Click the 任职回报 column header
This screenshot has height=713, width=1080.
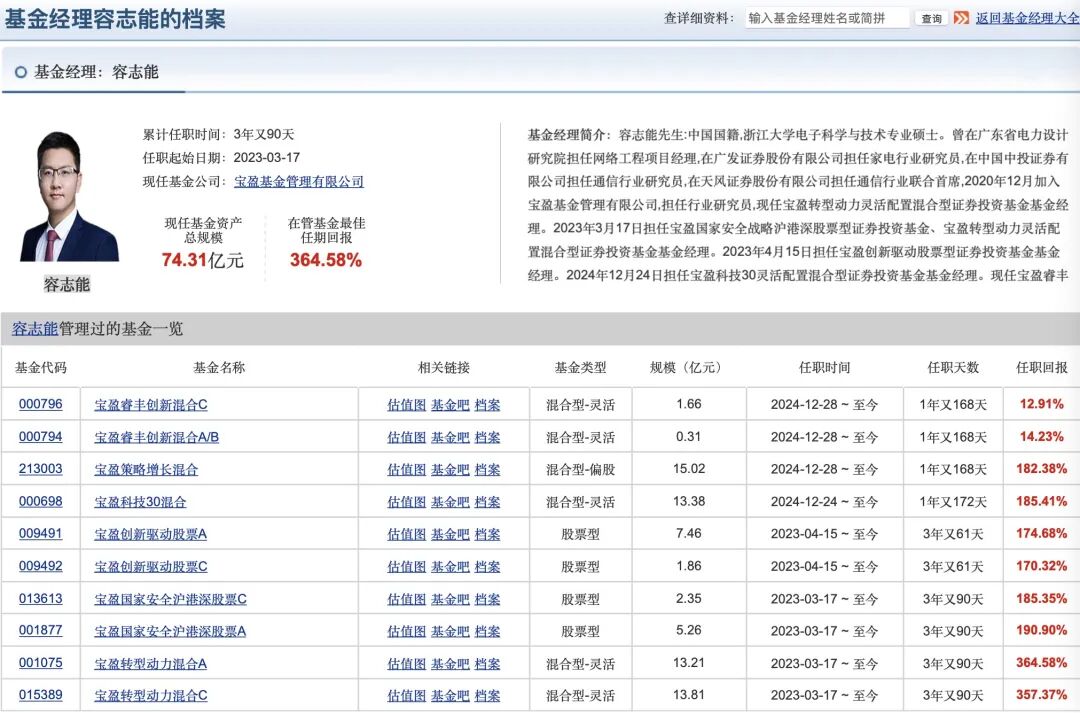[x=1041, y=368]
